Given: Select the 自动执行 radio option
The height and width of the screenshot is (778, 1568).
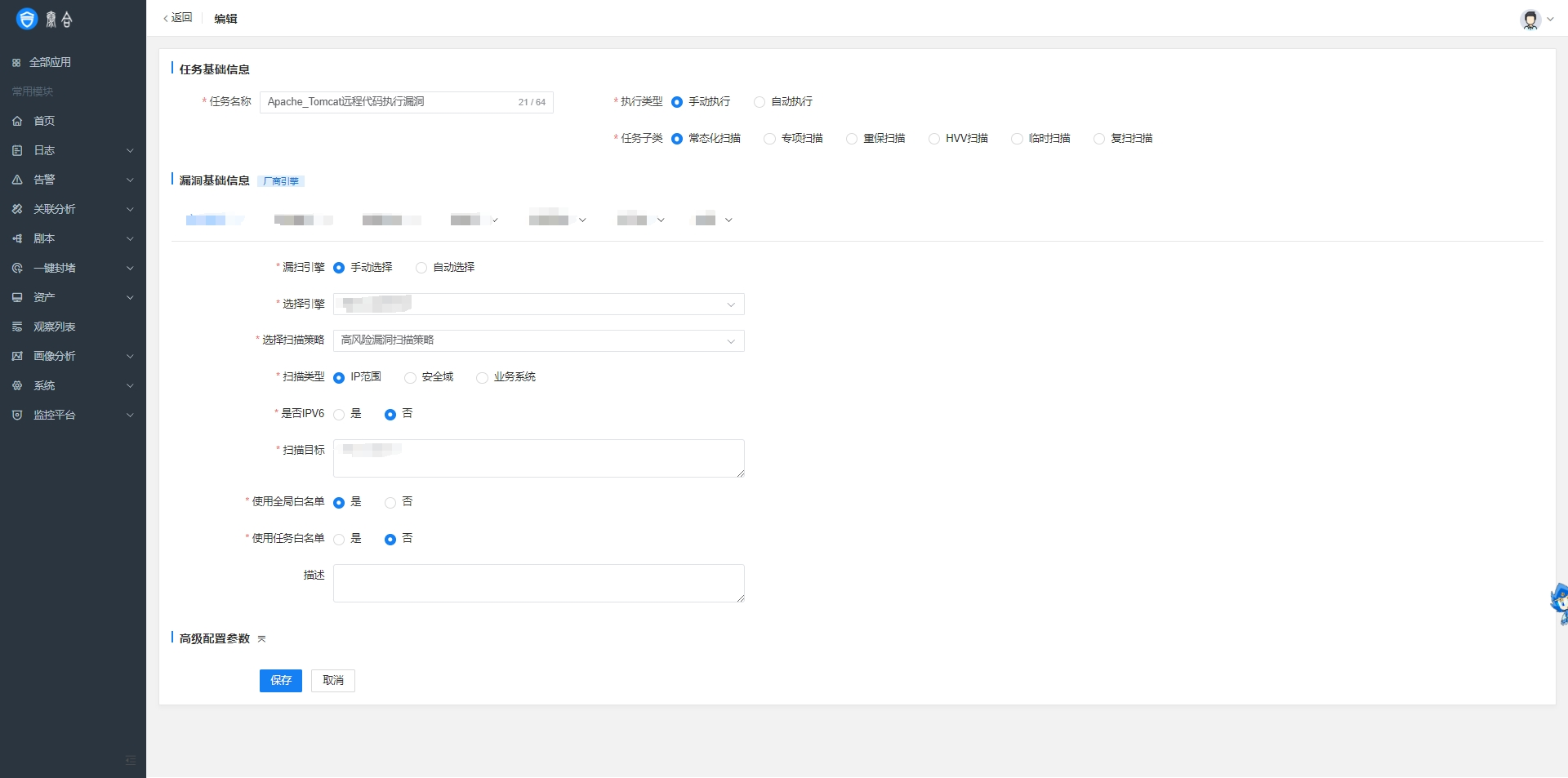Looking at the screenshot, I should click(x=759, y=102).
